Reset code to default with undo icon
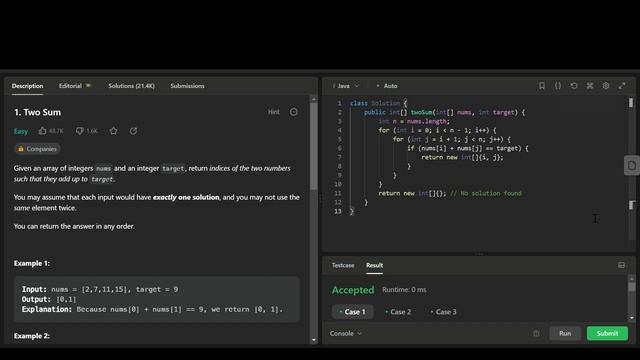Image resolution: width=640 pixels, height=360 pixels. (x=574, y=86)
